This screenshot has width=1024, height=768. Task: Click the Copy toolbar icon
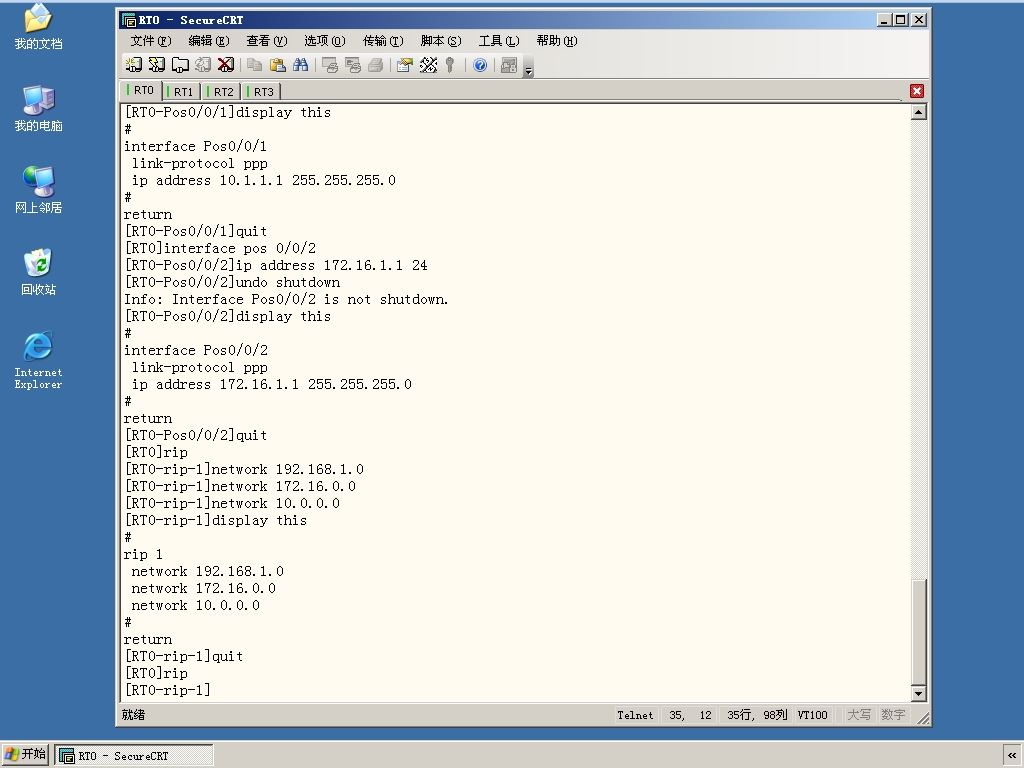[x=255, y=65]
